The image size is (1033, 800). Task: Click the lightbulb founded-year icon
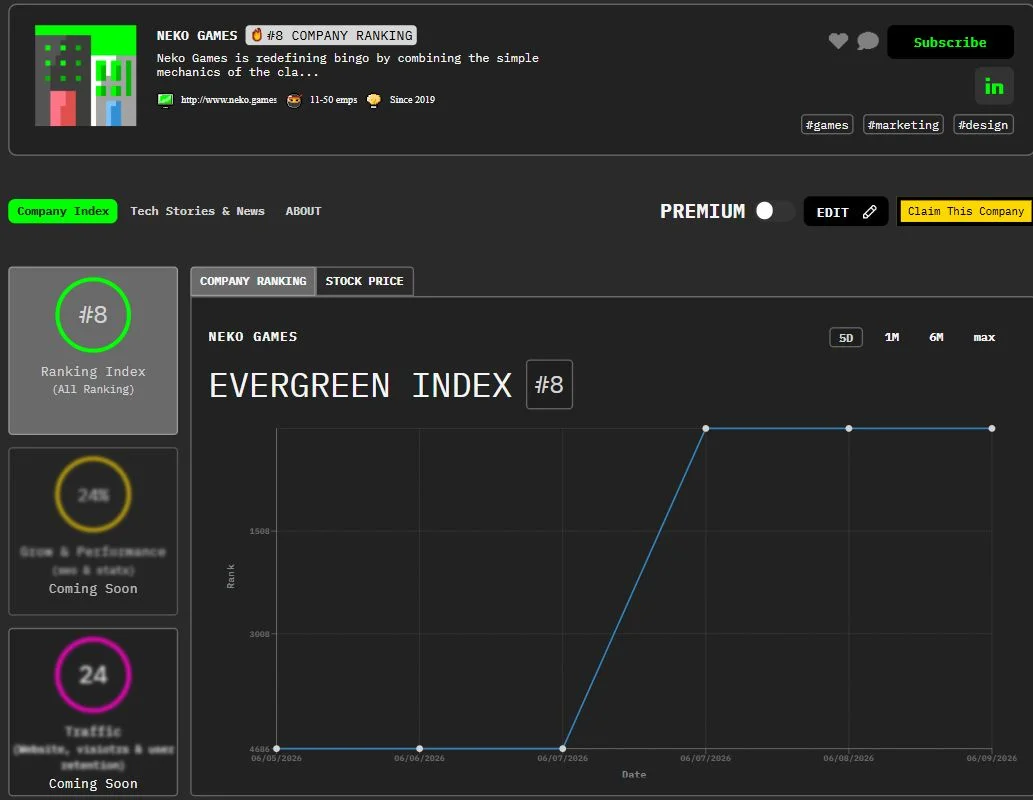point(374,100)
